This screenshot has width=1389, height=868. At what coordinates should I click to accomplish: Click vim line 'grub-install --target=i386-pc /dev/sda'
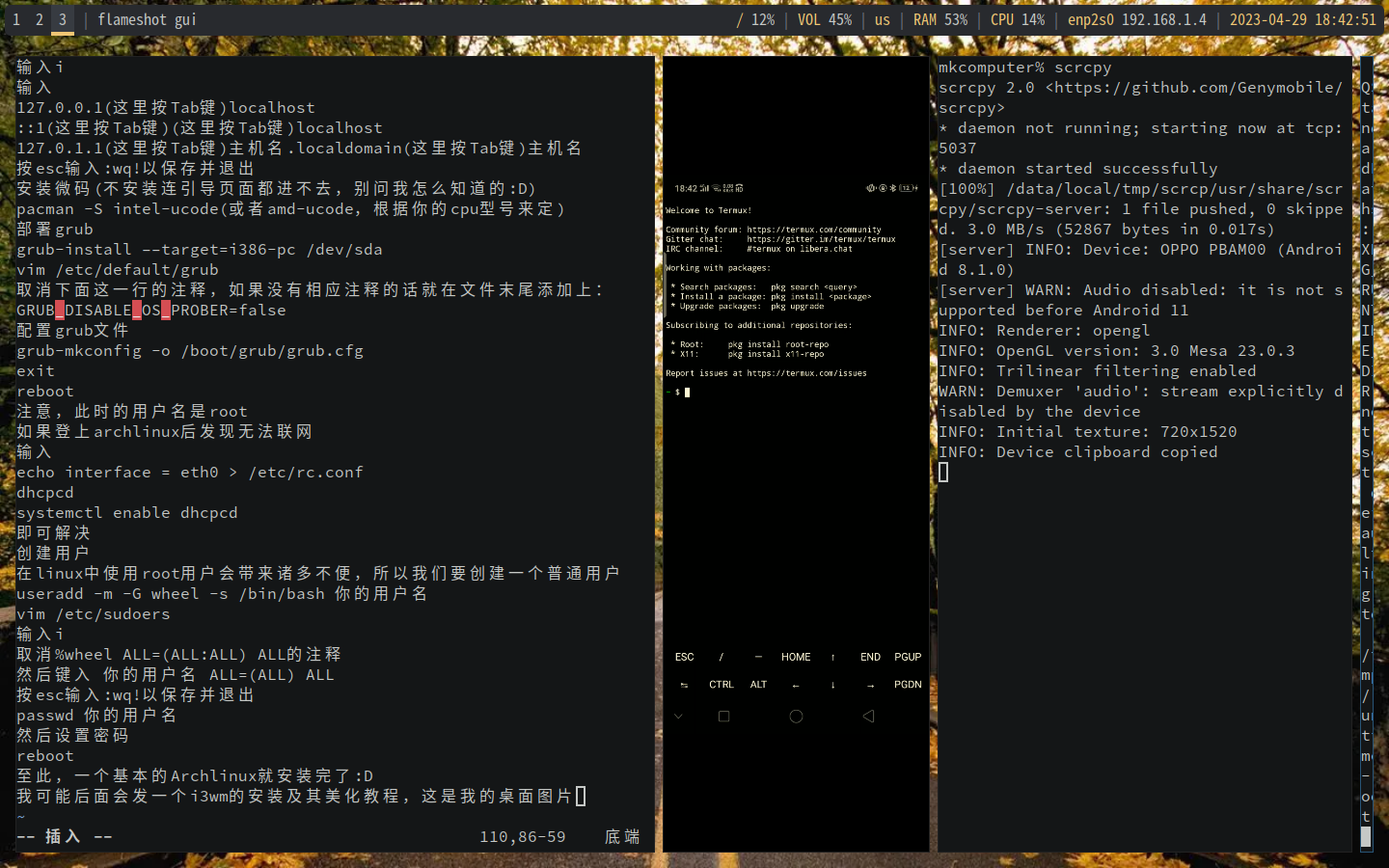pyautogui.click(x=200, y=250)
